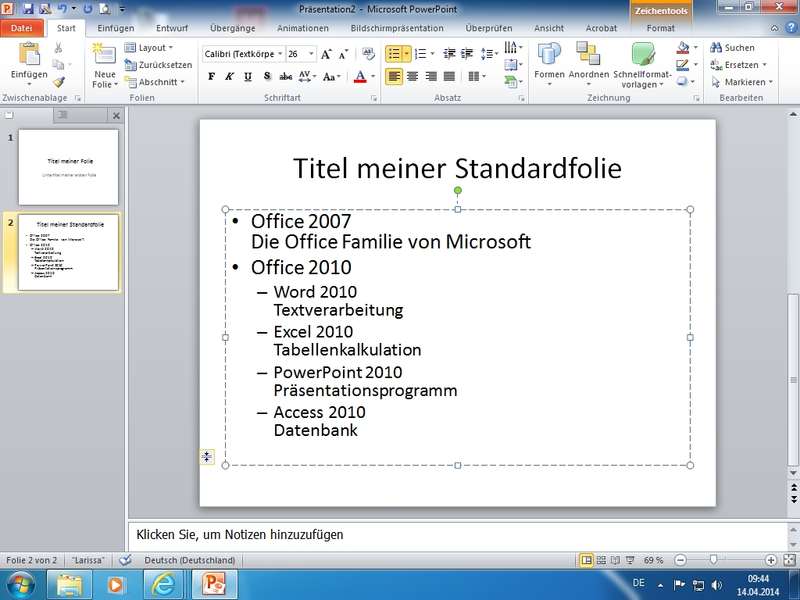The width and height of the screenshot is (800, 600).
Task: Decrease list indent level
Action: point(449,54)
